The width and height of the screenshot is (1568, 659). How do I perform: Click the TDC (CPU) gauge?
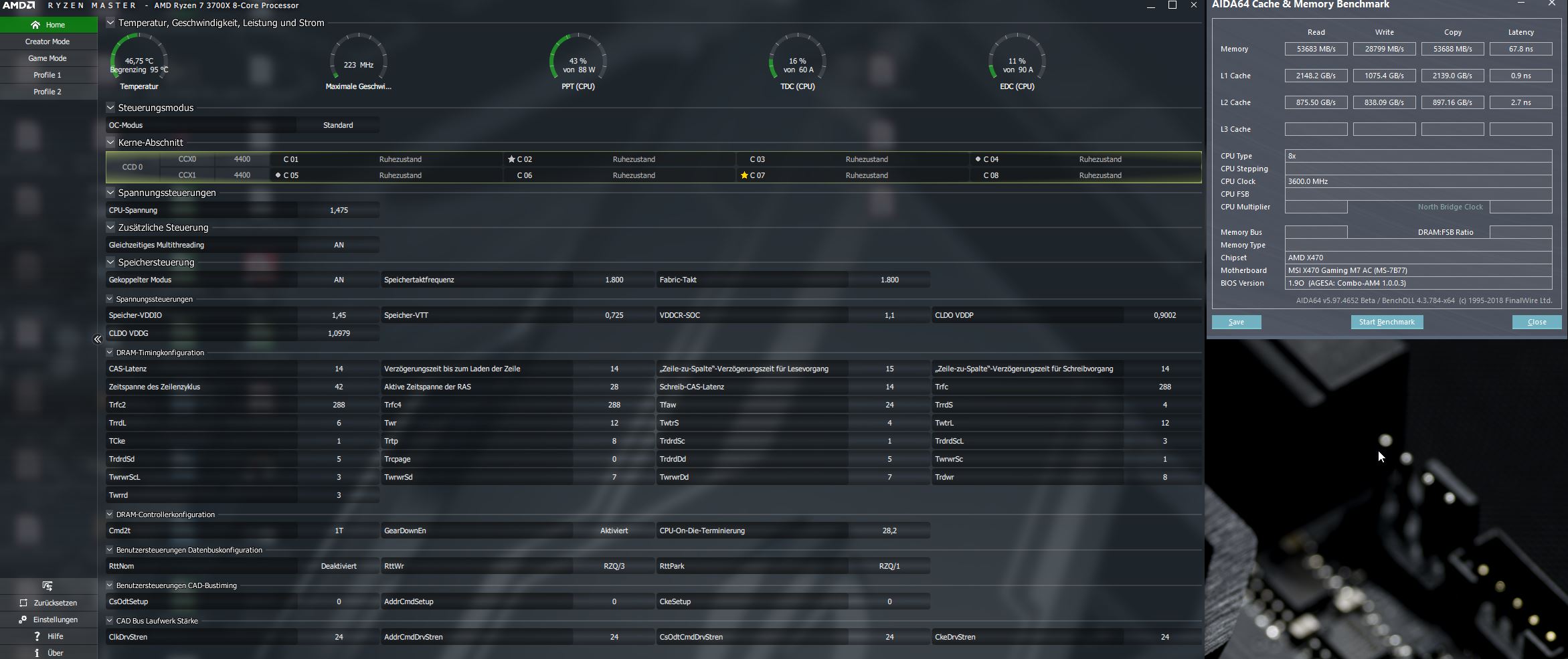[x=798, y=62]
